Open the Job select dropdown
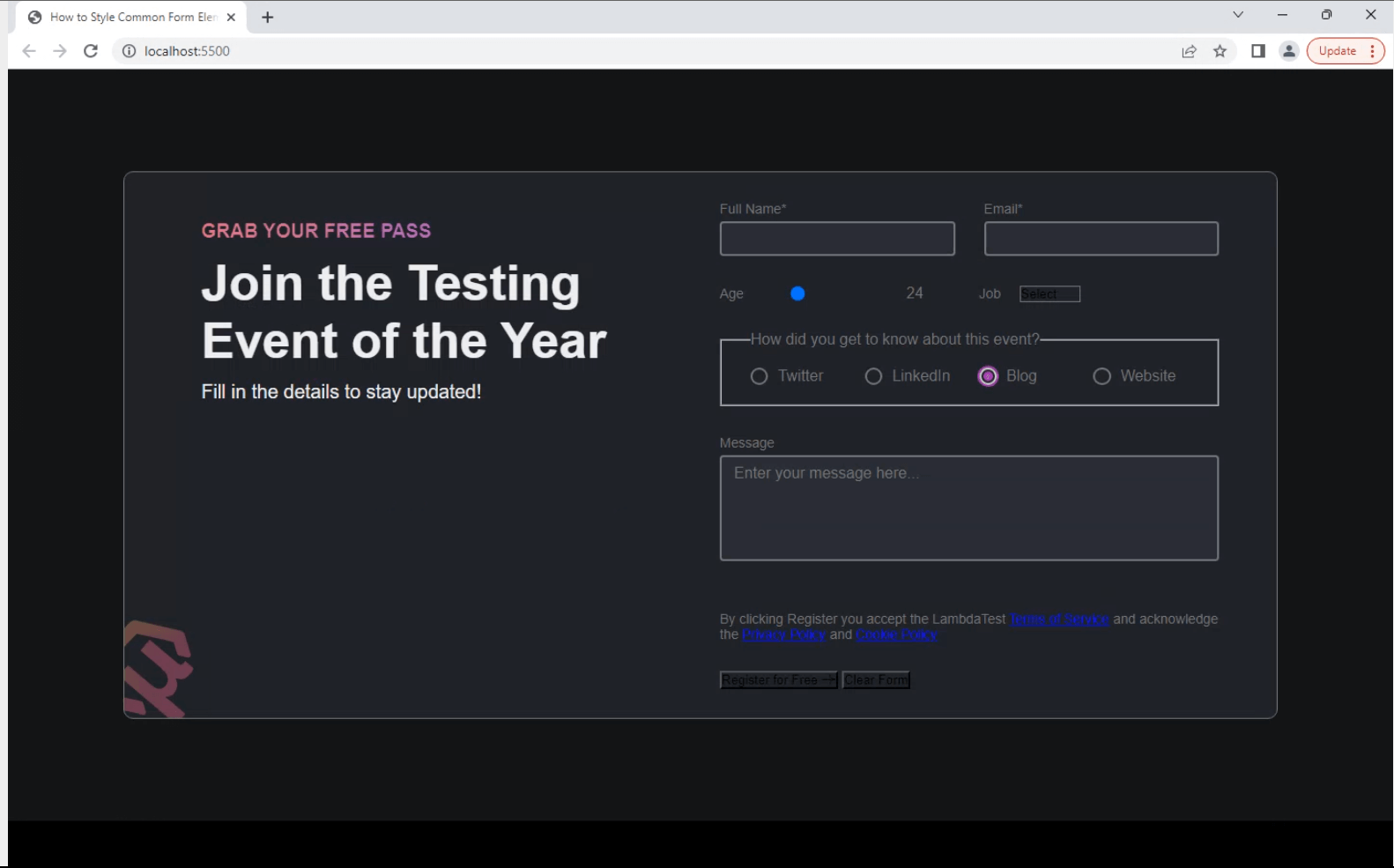Viewport: 1394px width, 868px height. [x=1049, y=294]
